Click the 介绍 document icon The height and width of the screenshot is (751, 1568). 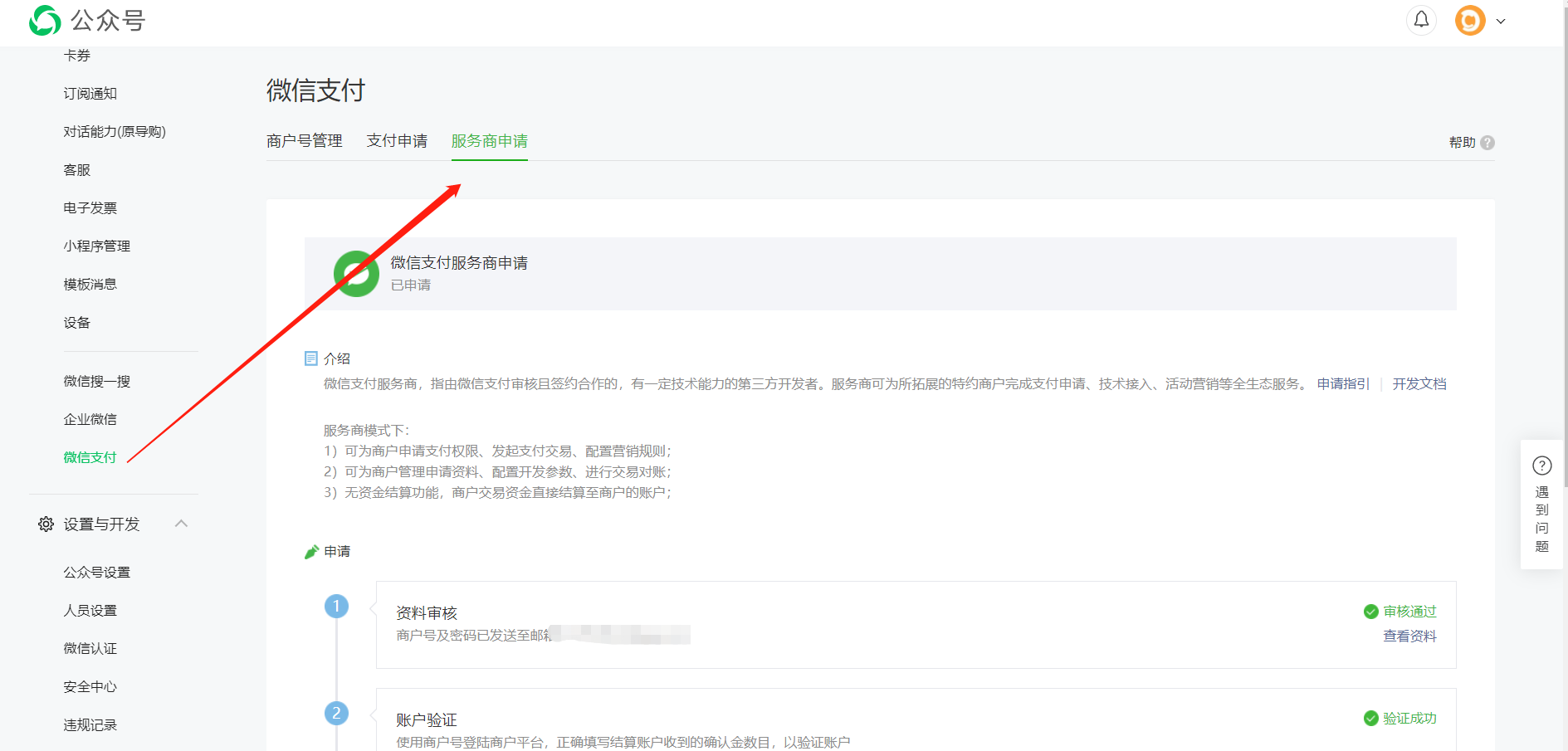click(311, 358)
